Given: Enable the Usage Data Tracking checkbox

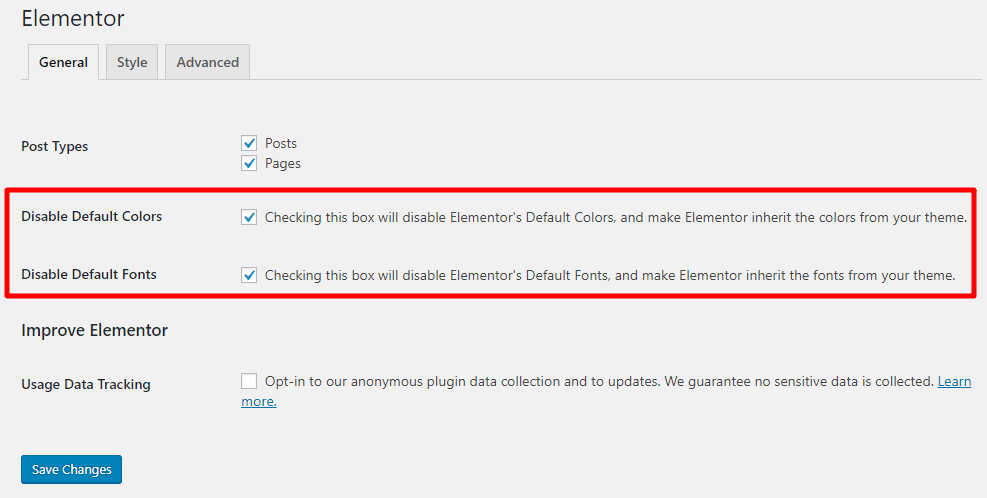Looking at the screenshot, I should (249, 381).
